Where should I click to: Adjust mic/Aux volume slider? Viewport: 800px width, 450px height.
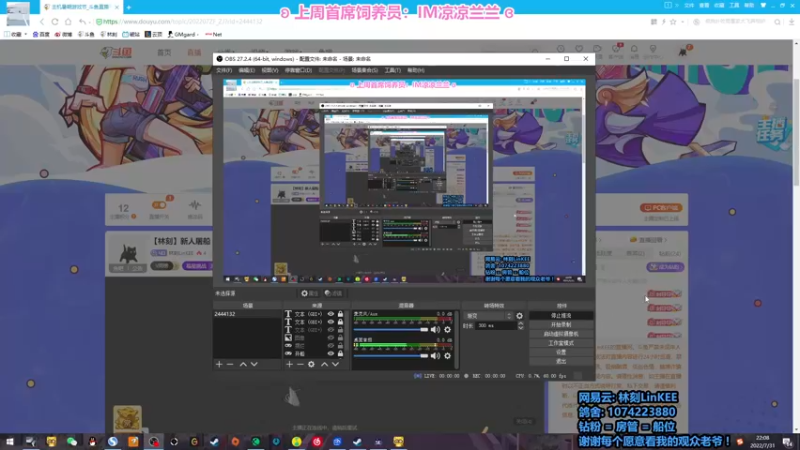pyautogui.click(x=391, y=330)
